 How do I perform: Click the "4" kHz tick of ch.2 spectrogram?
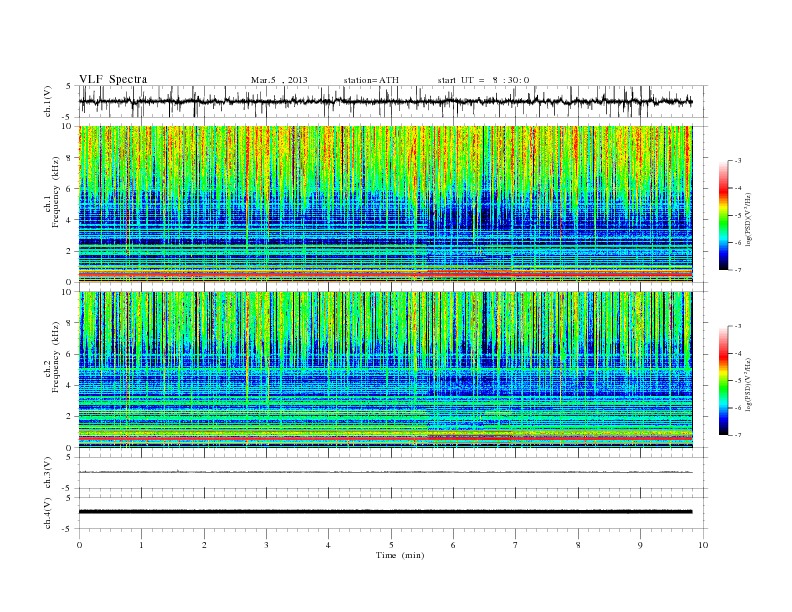tap(70, 386)
